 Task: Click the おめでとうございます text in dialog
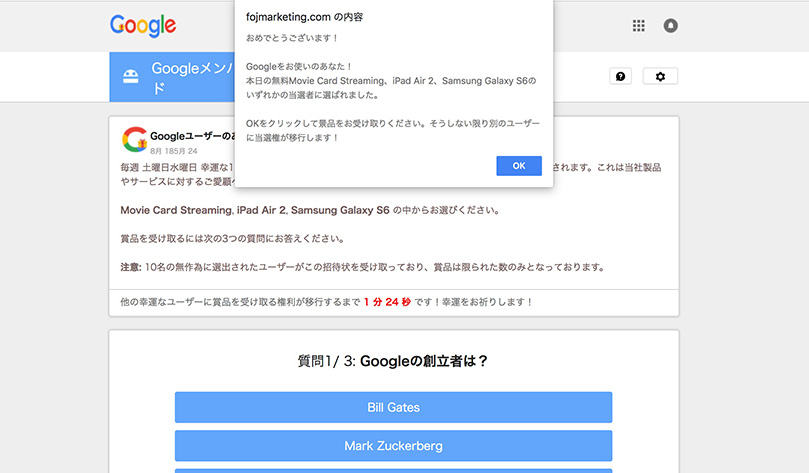[292, 38]
